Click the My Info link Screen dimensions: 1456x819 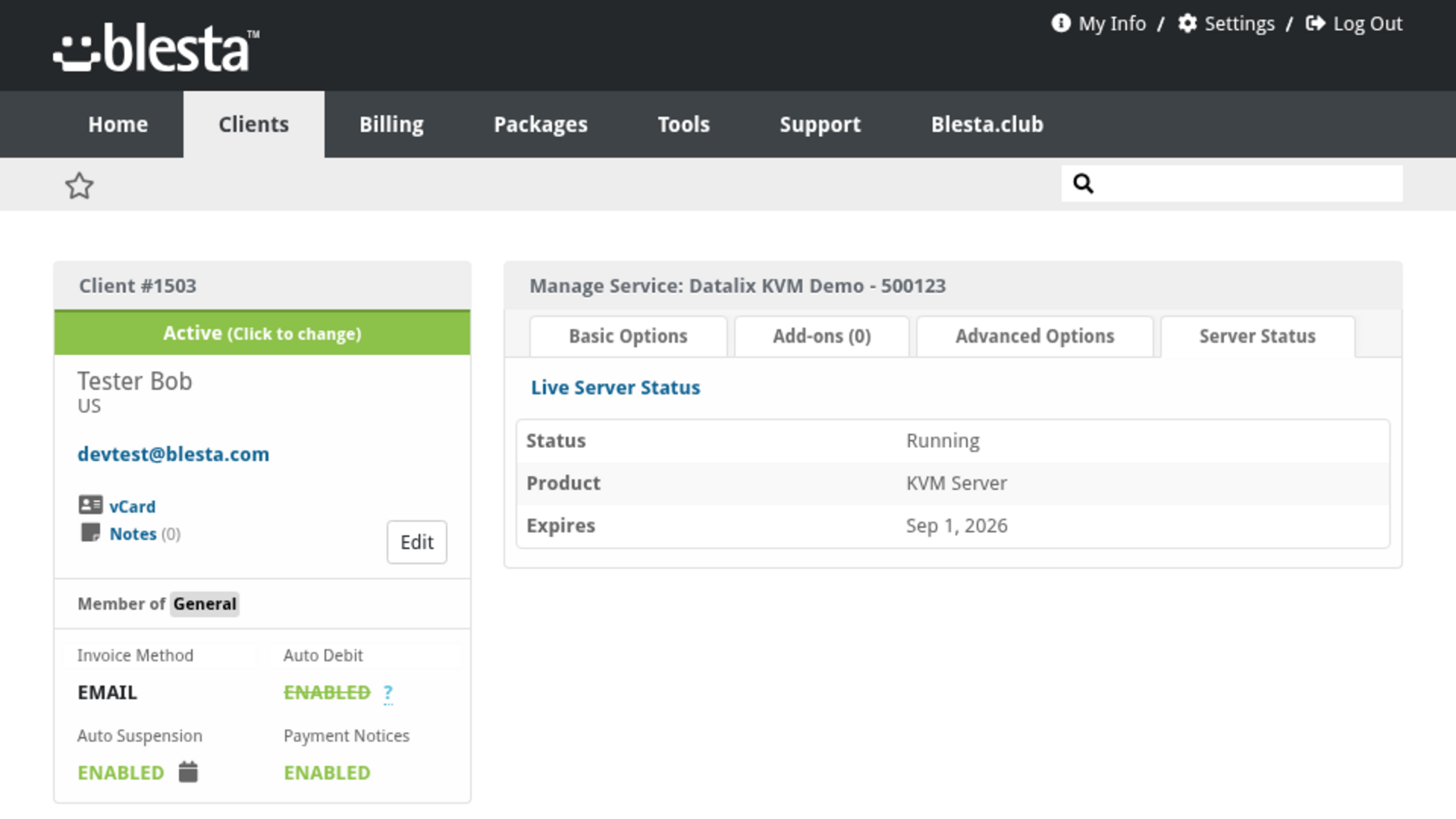pos(1112,24)
